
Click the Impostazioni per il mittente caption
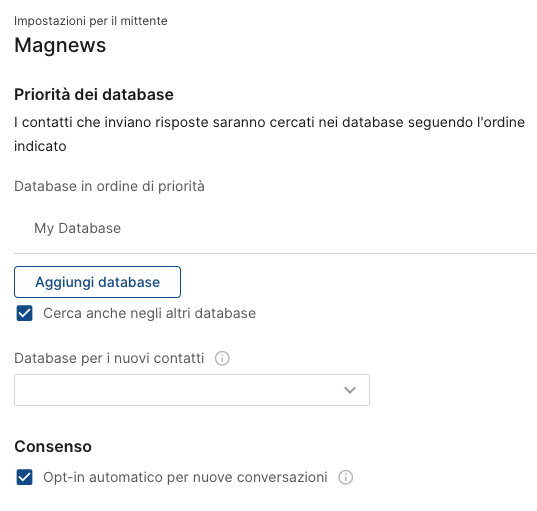(91, 21)
